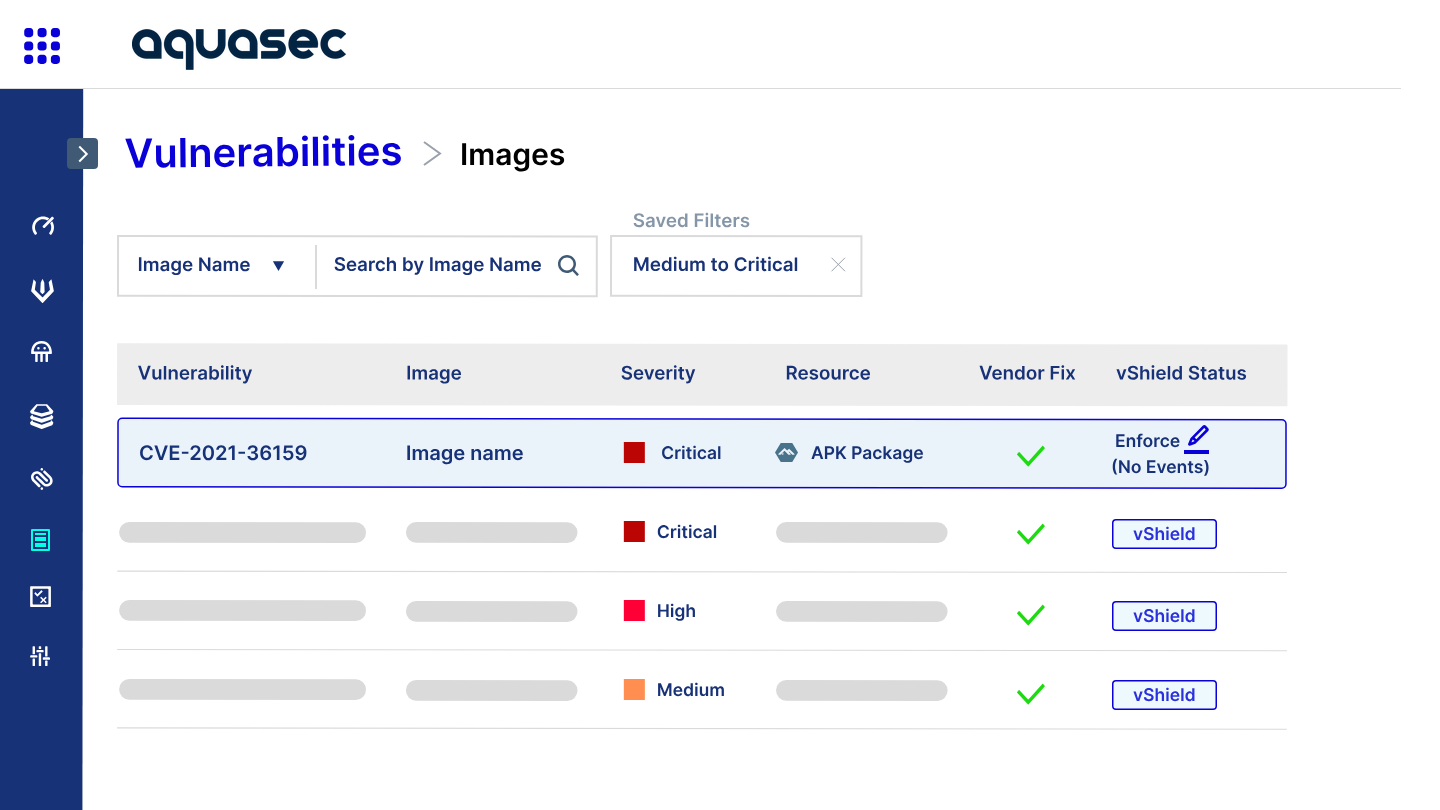This screenshot has width=1440, height=810.
Task: Click the Images breadcrumb label
Action: (512, 155)
